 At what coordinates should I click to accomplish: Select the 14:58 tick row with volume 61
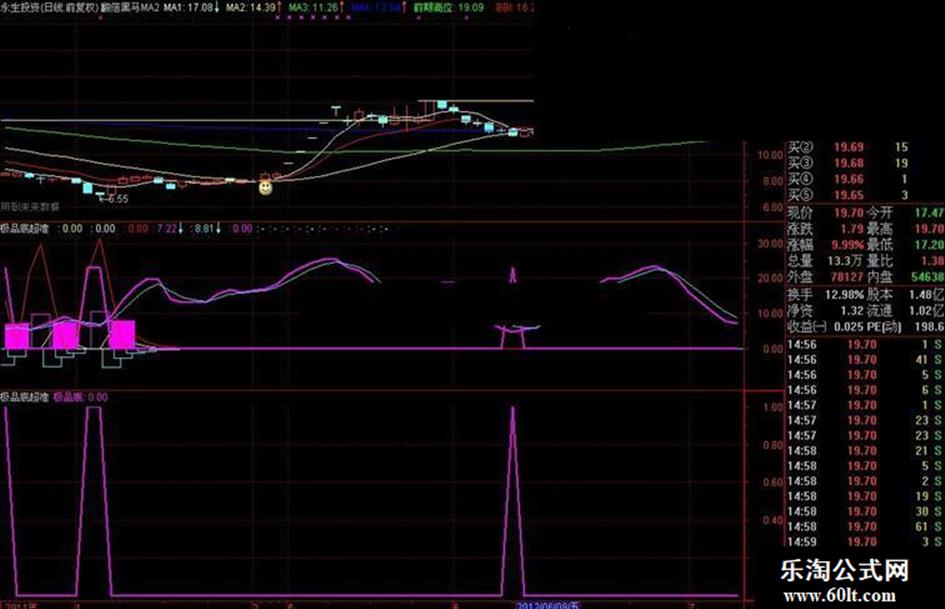coord(866,527)
